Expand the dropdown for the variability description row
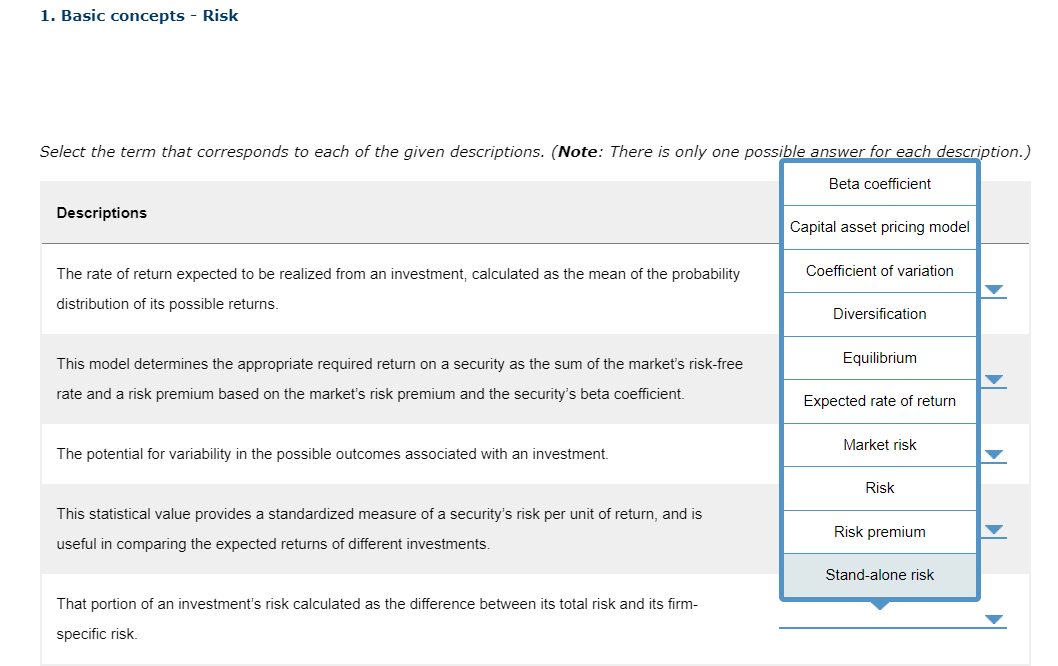This screenshot has height=666, width=1058. pyautogui.click(x=993, y=454)
